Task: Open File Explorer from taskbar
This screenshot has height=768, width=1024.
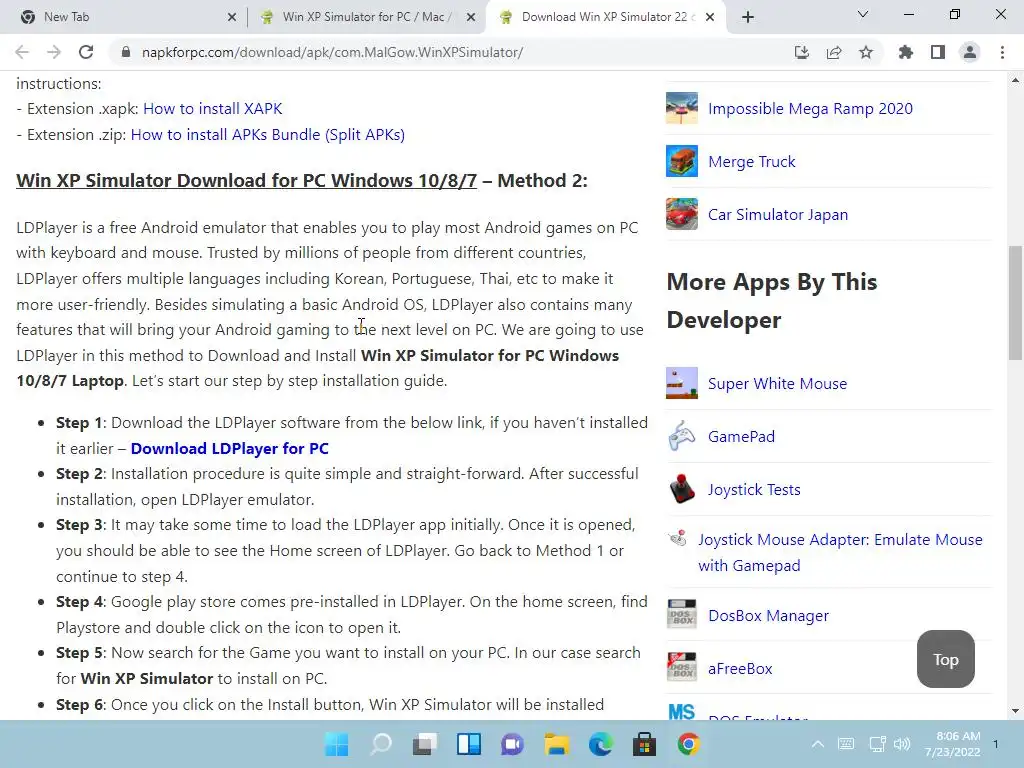Action: 557,744
